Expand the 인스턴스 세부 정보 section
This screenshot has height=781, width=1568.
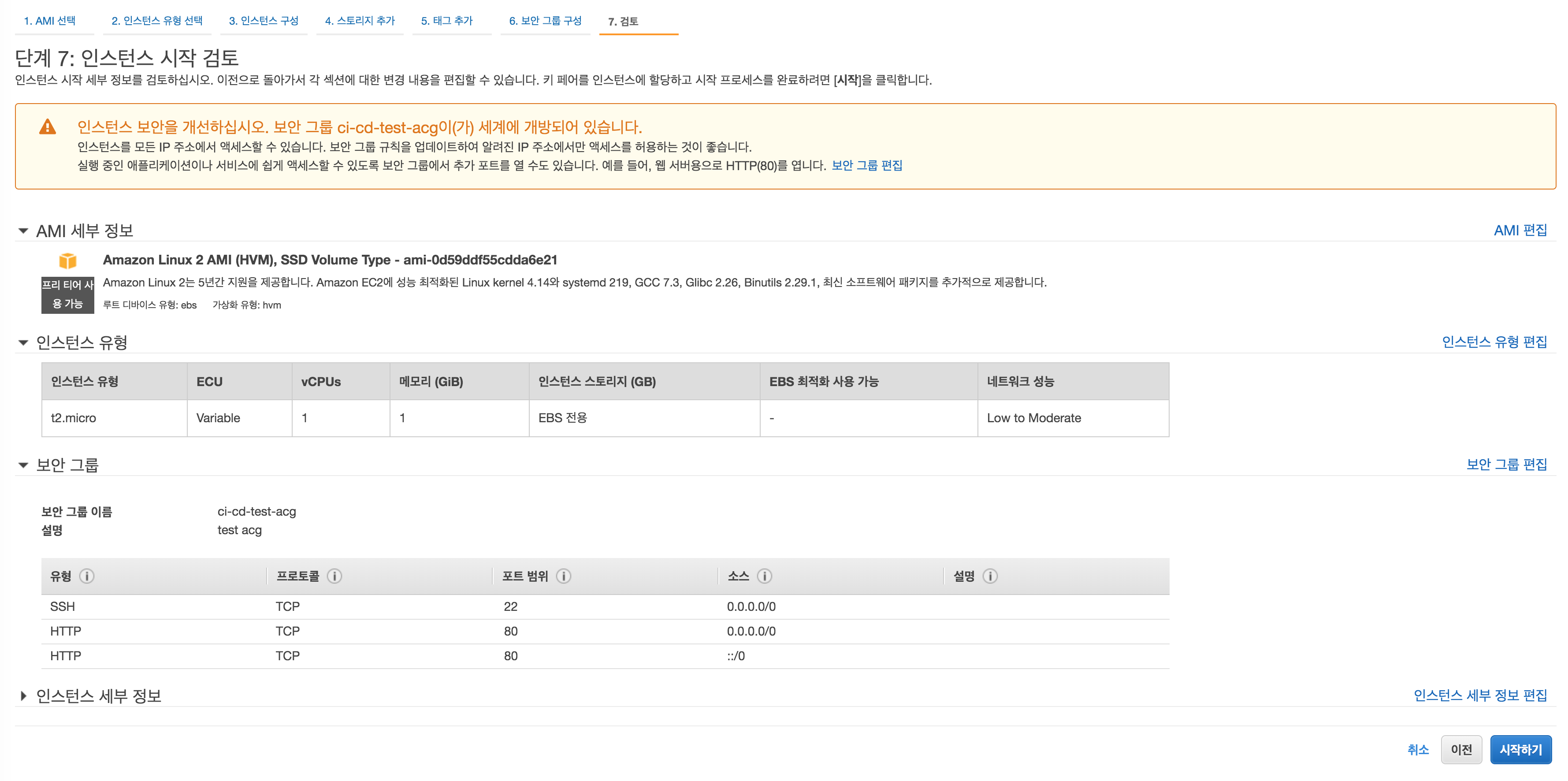coord(23,696)
